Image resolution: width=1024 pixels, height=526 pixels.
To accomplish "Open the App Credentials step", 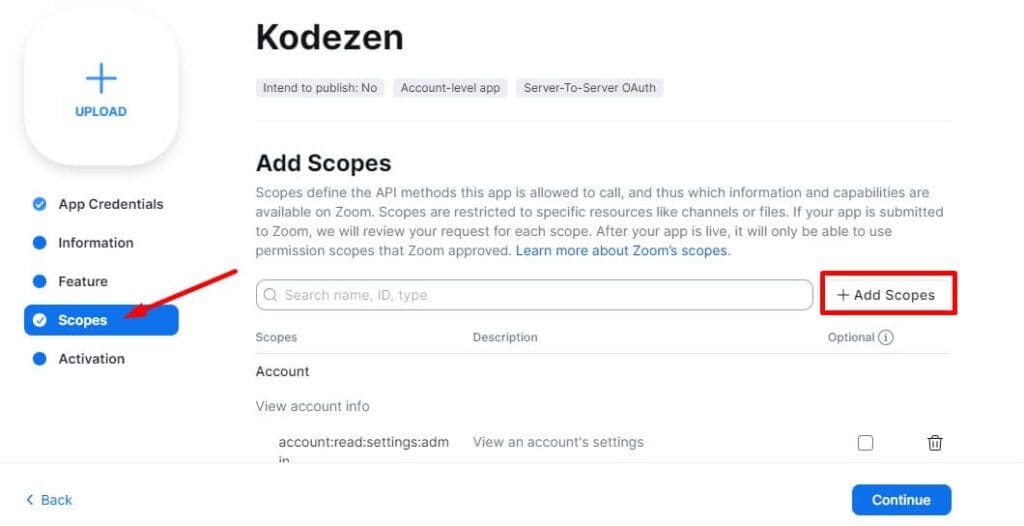I will 110,204.
